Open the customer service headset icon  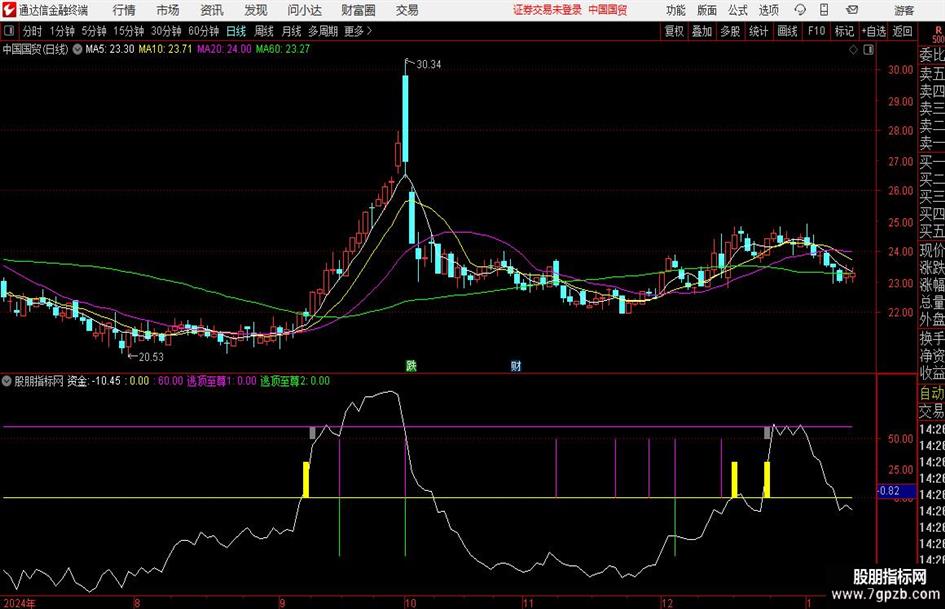pyautogui.click(x=800, y=10)
